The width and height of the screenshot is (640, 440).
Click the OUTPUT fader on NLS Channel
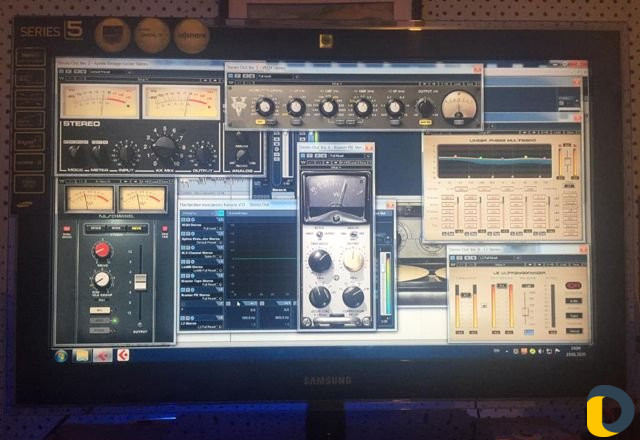pos(140,282)
